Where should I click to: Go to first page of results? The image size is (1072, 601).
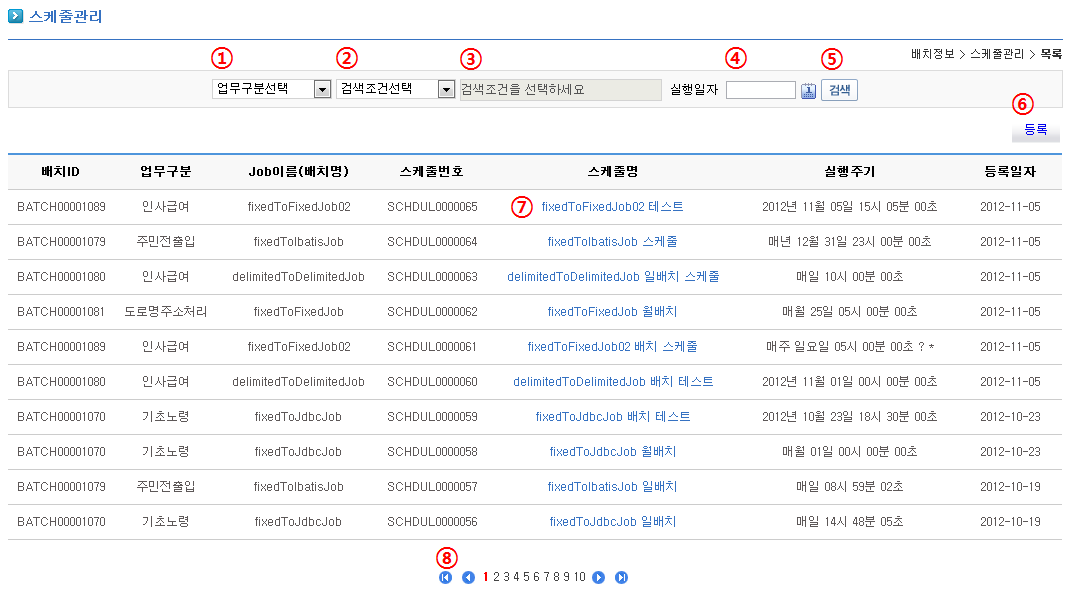tap(445, 577)
